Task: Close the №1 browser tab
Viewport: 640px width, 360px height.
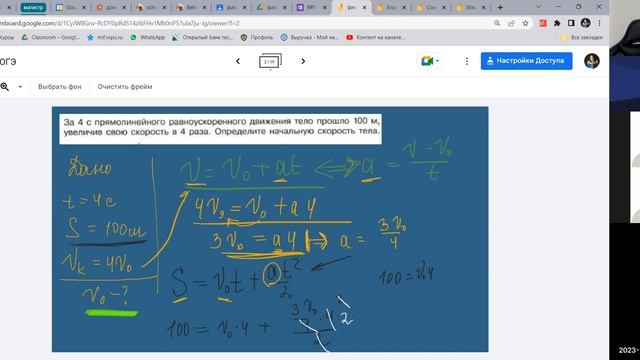Action: click(324, 7)
